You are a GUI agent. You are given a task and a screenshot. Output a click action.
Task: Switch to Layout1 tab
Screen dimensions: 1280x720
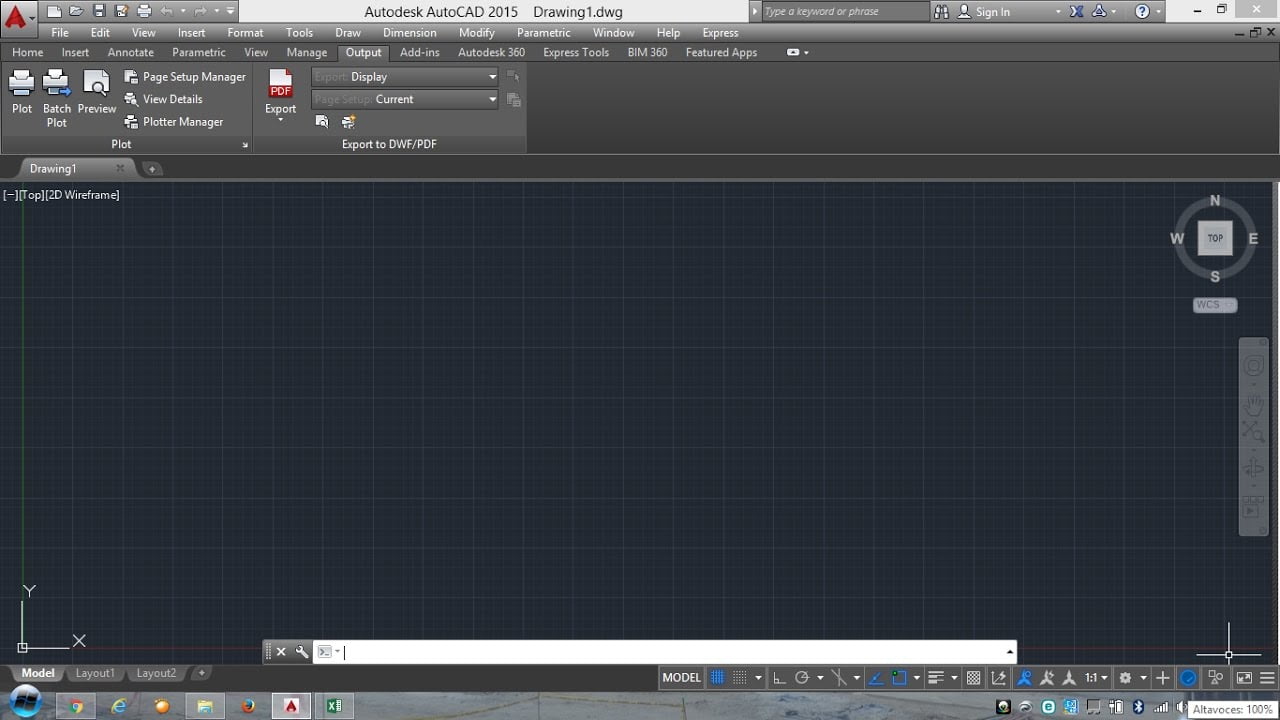click(95, 674)
